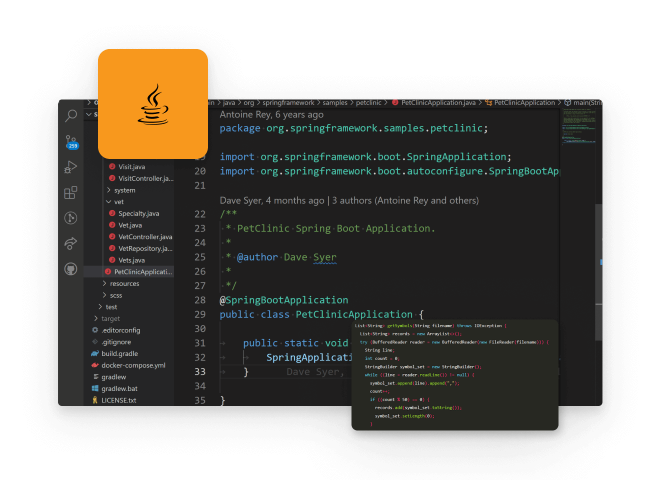The image size is (660, 480).
Task: Click the GitHub icon in activity bar
Action: pos(71,268)
